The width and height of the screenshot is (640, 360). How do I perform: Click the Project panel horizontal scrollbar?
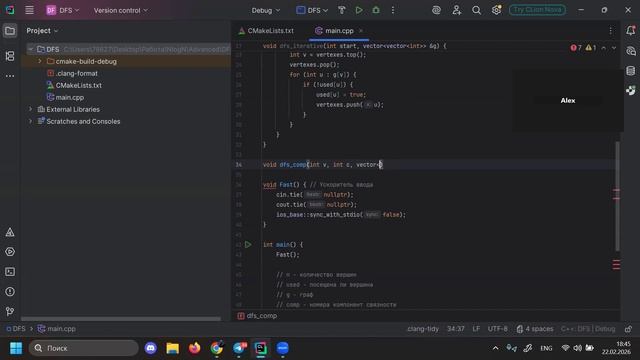click(x=121, y=318)
